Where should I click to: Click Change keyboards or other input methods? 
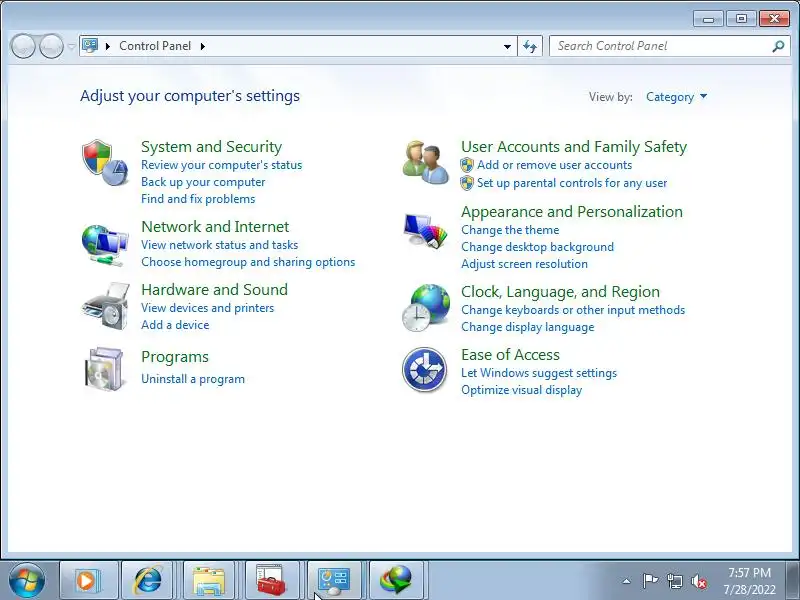pos(573,310)
